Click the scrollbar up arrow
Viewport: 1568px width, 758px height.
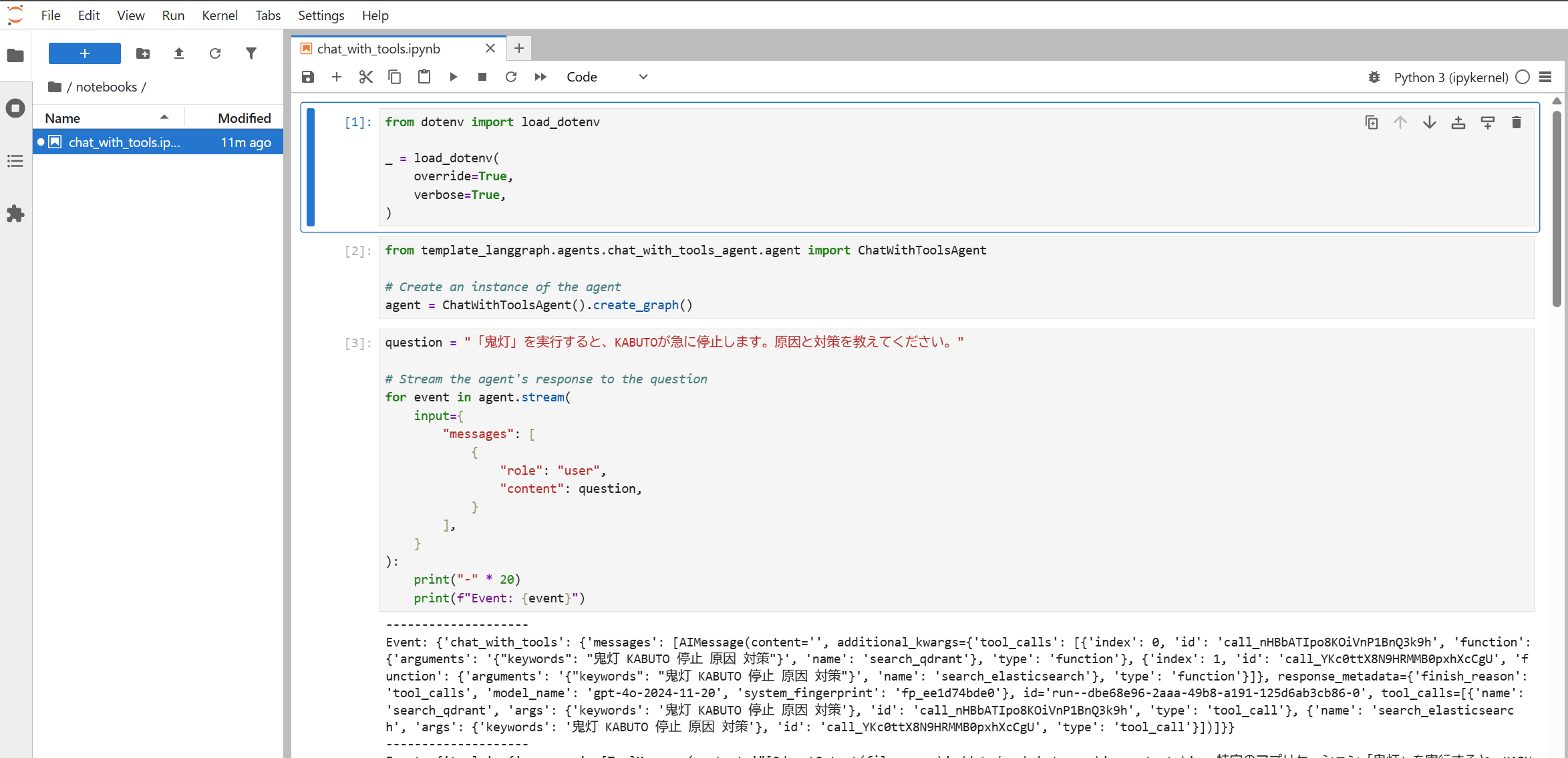pyautogui.click(x=1557, y=101)
